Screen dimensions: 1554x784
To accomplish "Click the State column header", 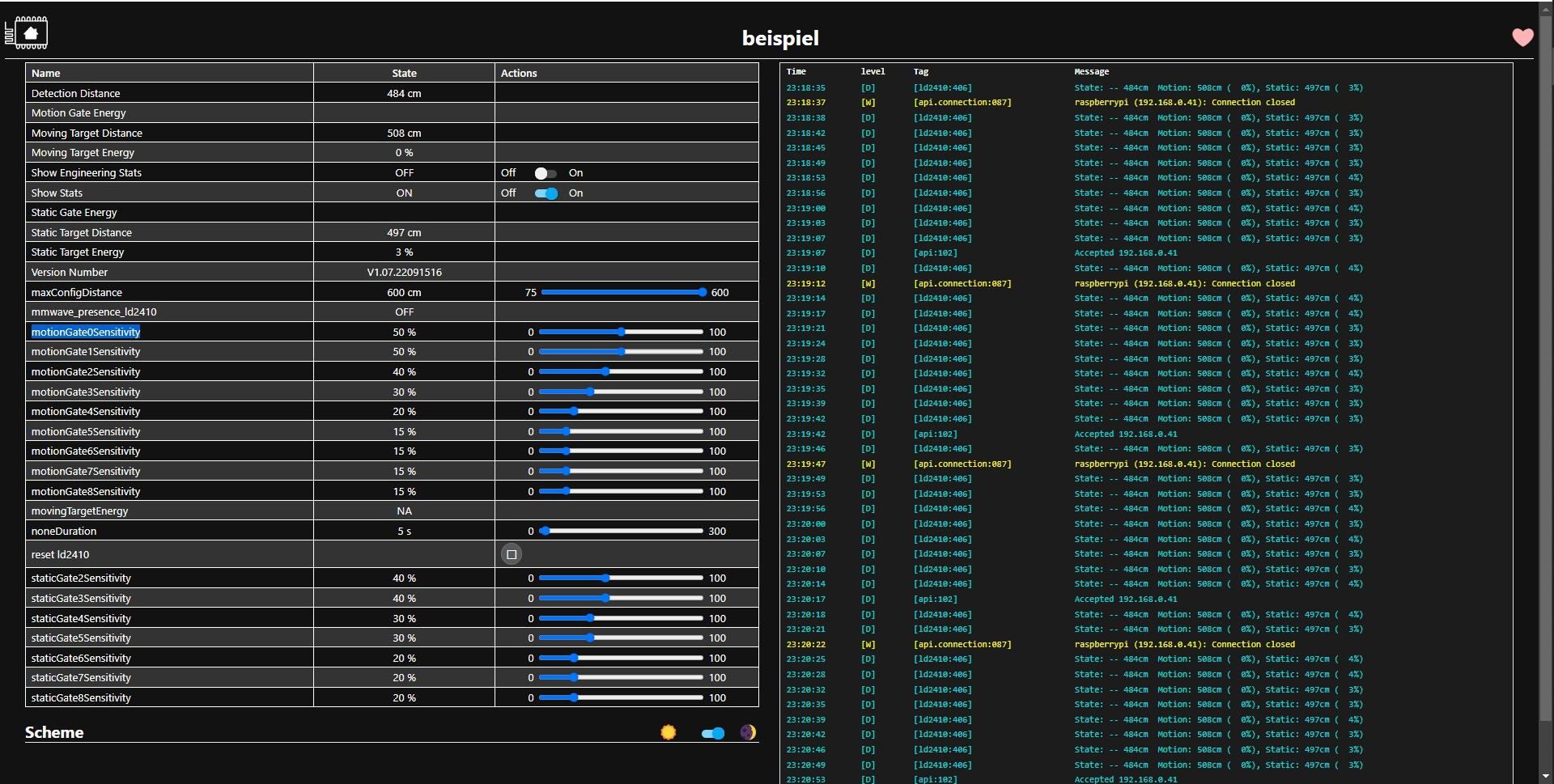I will pos(404,73).
